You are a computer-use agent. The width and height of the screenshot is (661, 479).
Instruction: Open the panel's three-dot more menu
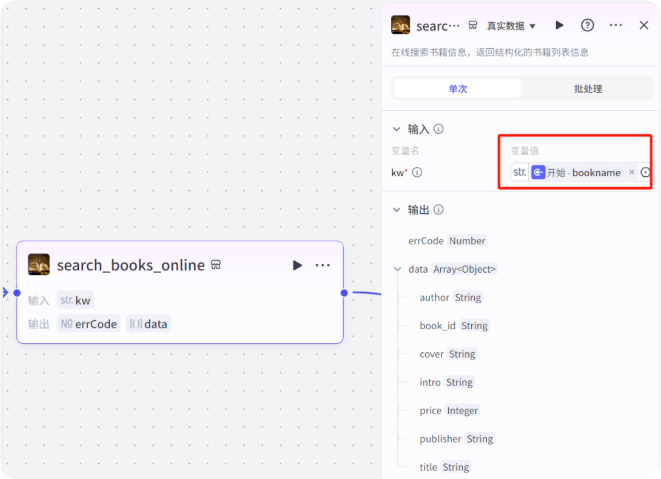coord(615,25)
